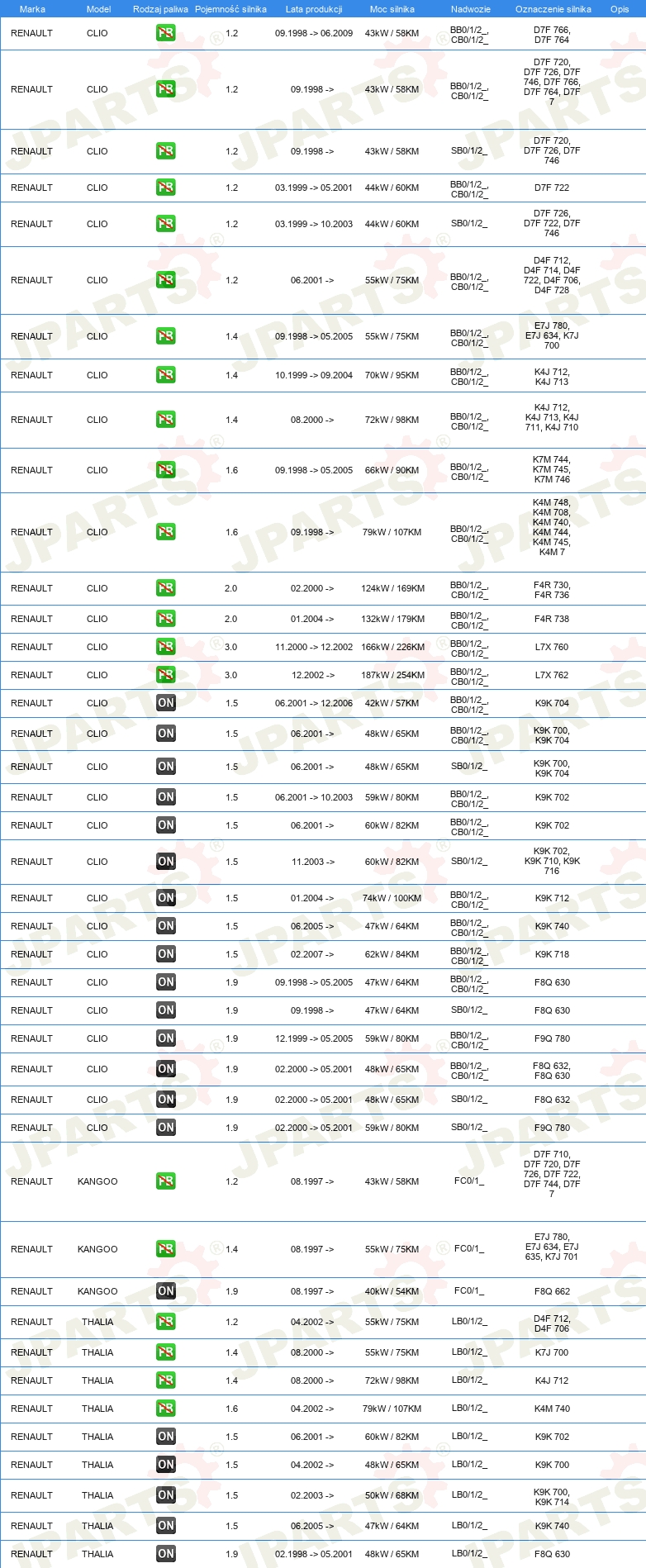Click the engine codes 'K9K 700, K9K 714'
The height and width of the screenshot is (1568, 646).
click(x=552, y=1497)
